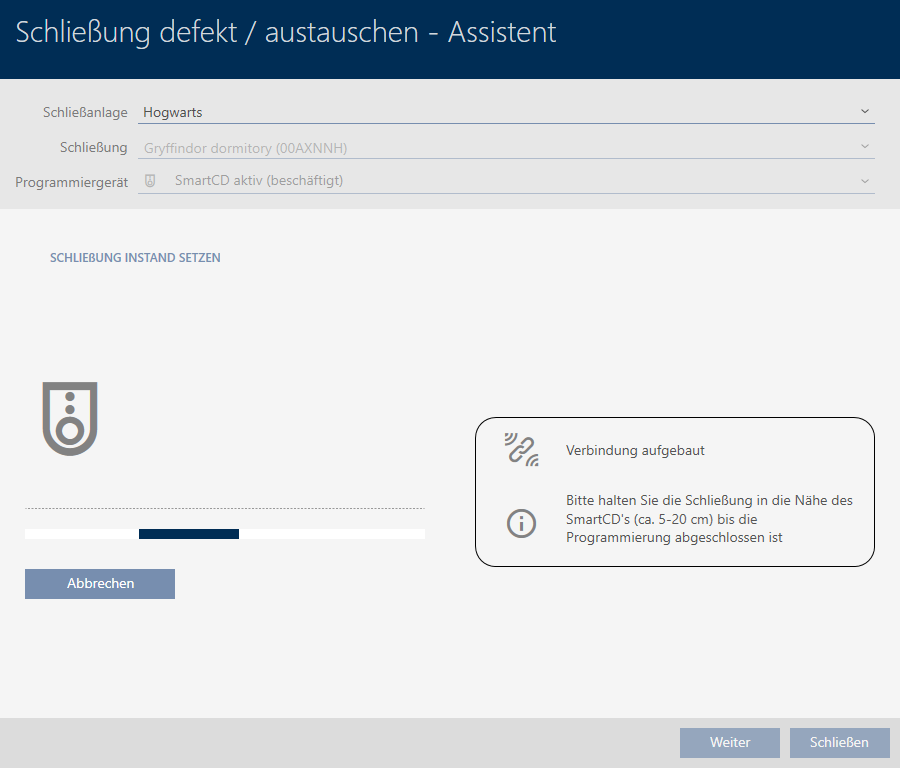Click the Programmiergerät label
The width and height of the screenshot is (900, 768).
coord(71,182)
